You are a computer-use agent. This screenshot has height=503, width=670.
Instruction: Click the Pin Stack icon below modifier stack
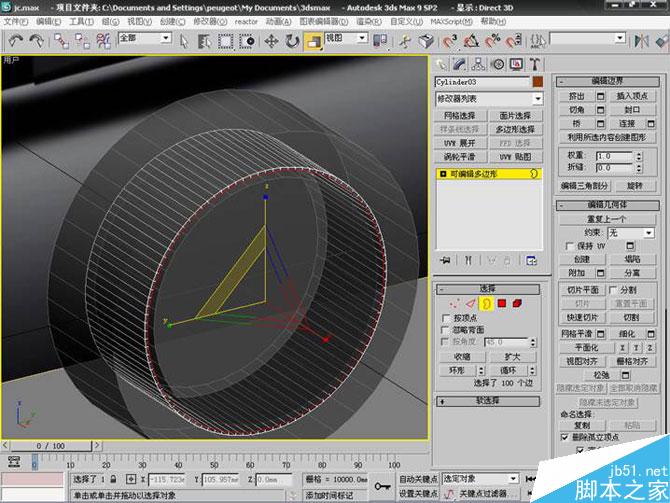(x=445, y=260)
